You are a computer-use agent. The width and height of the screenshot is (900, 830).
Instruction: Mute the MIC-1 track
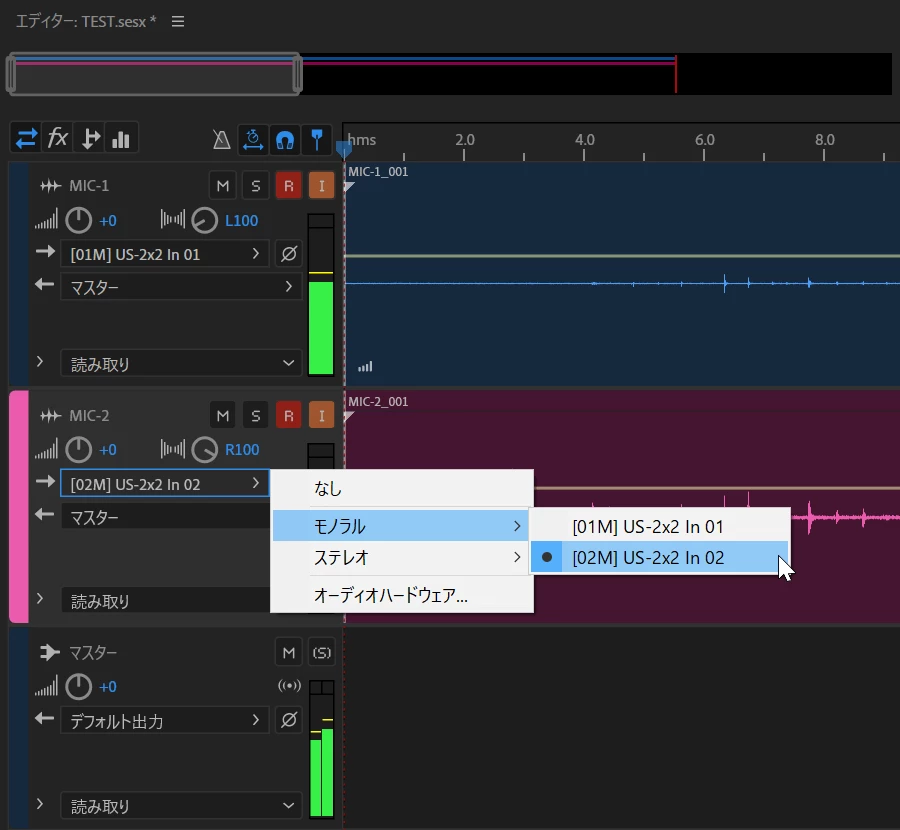click(x=223, y=185)
